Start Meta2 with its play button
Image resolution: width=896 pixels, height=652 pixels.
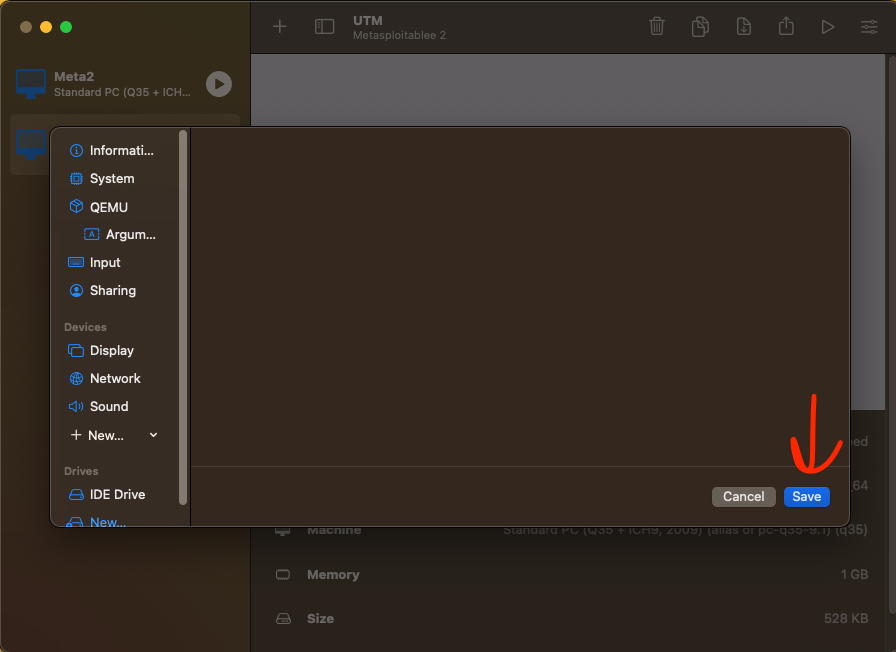point(219,84)
